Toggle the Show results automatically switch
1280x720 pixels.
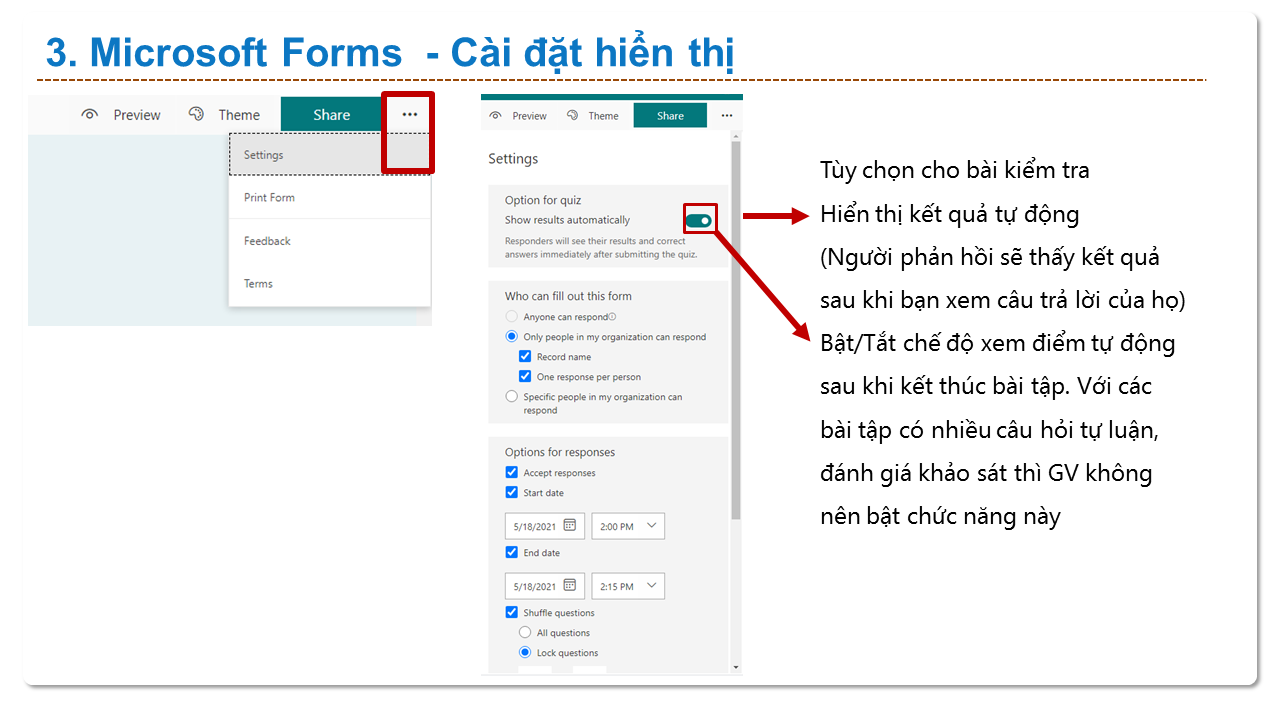(699, 220)
